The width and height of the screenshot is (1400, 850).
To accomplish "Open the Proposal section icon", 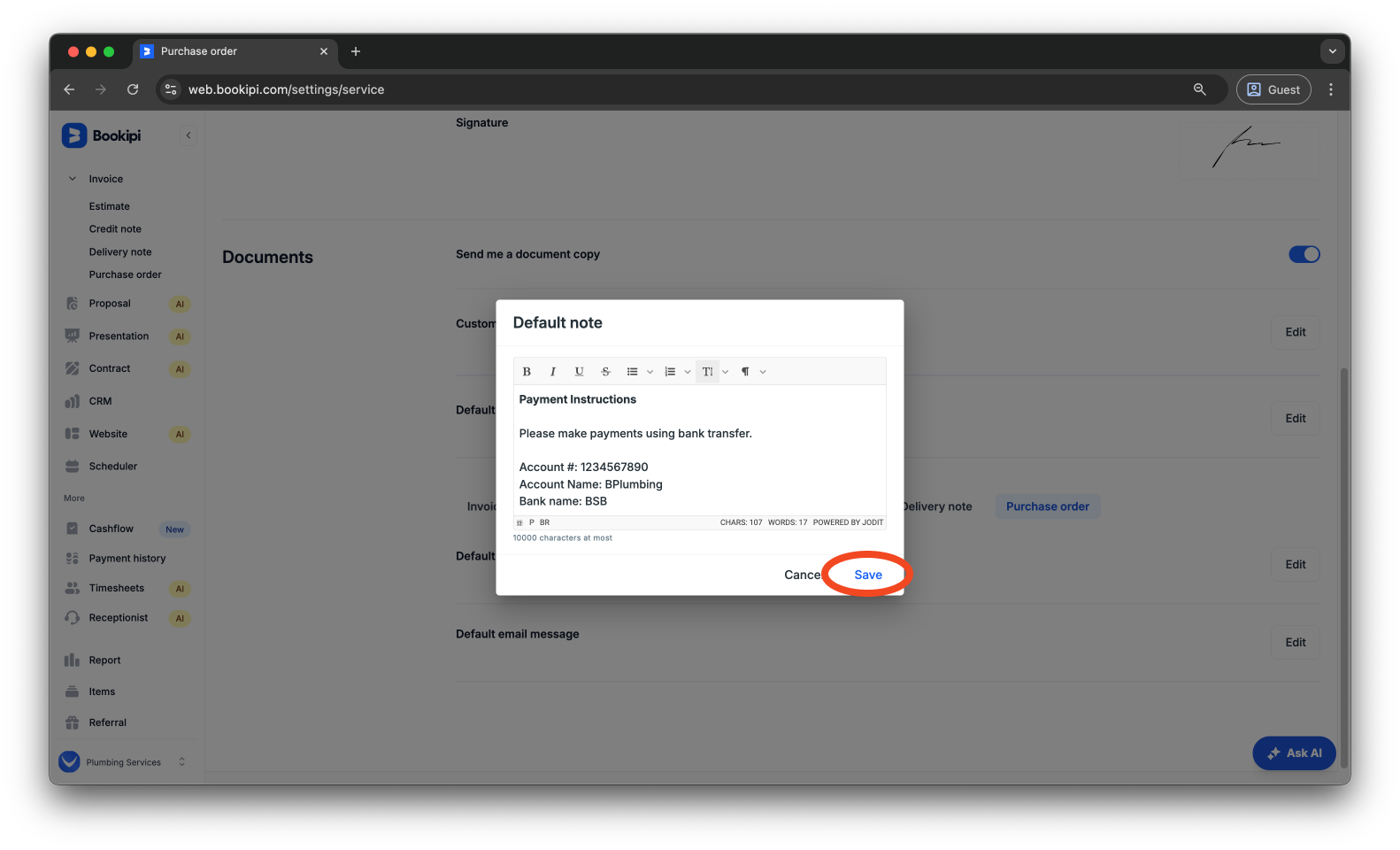I will 73,304.
